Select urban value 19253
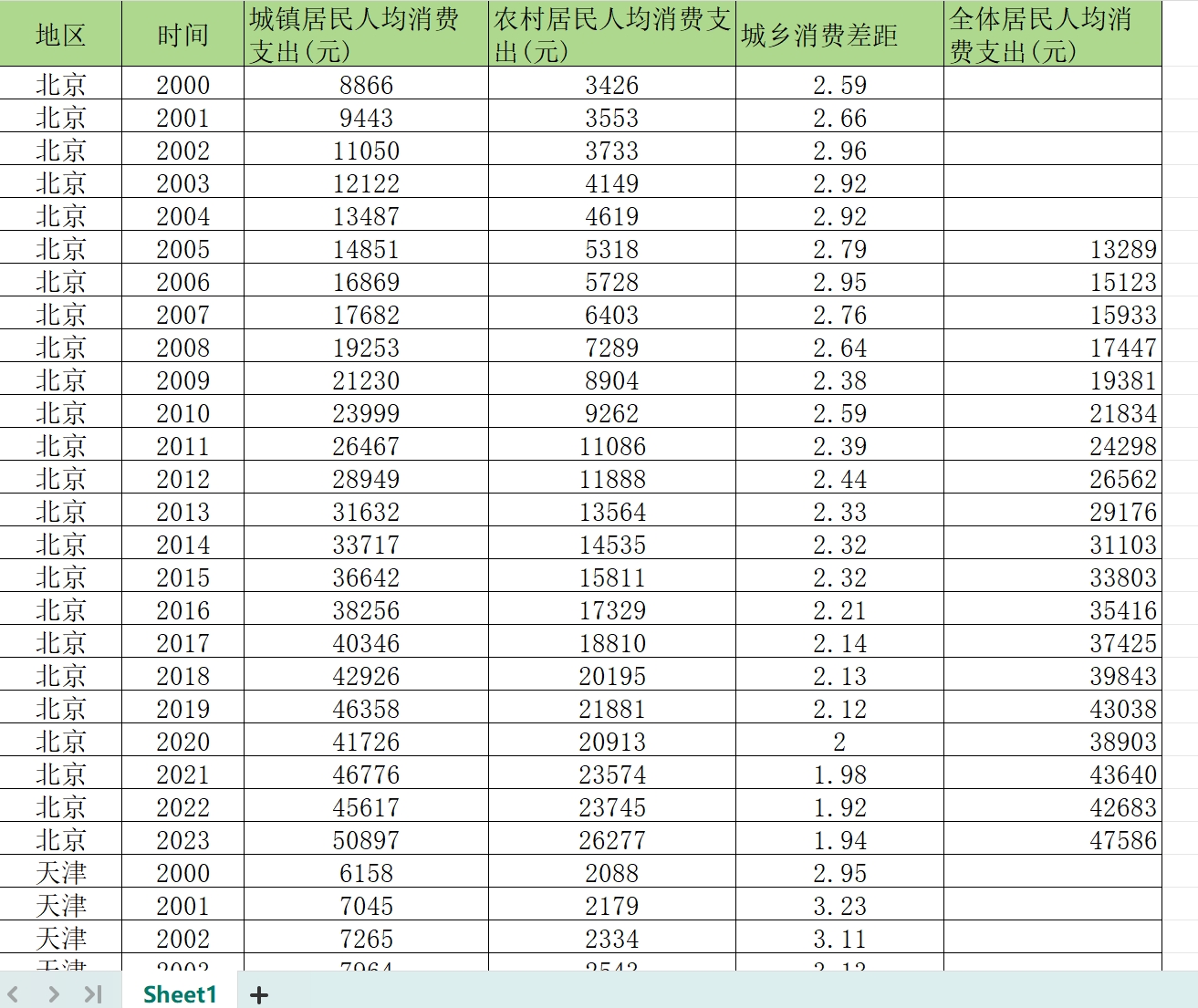The width and height of the screenshot is (1198, 1008). click(x=366, y=347)
